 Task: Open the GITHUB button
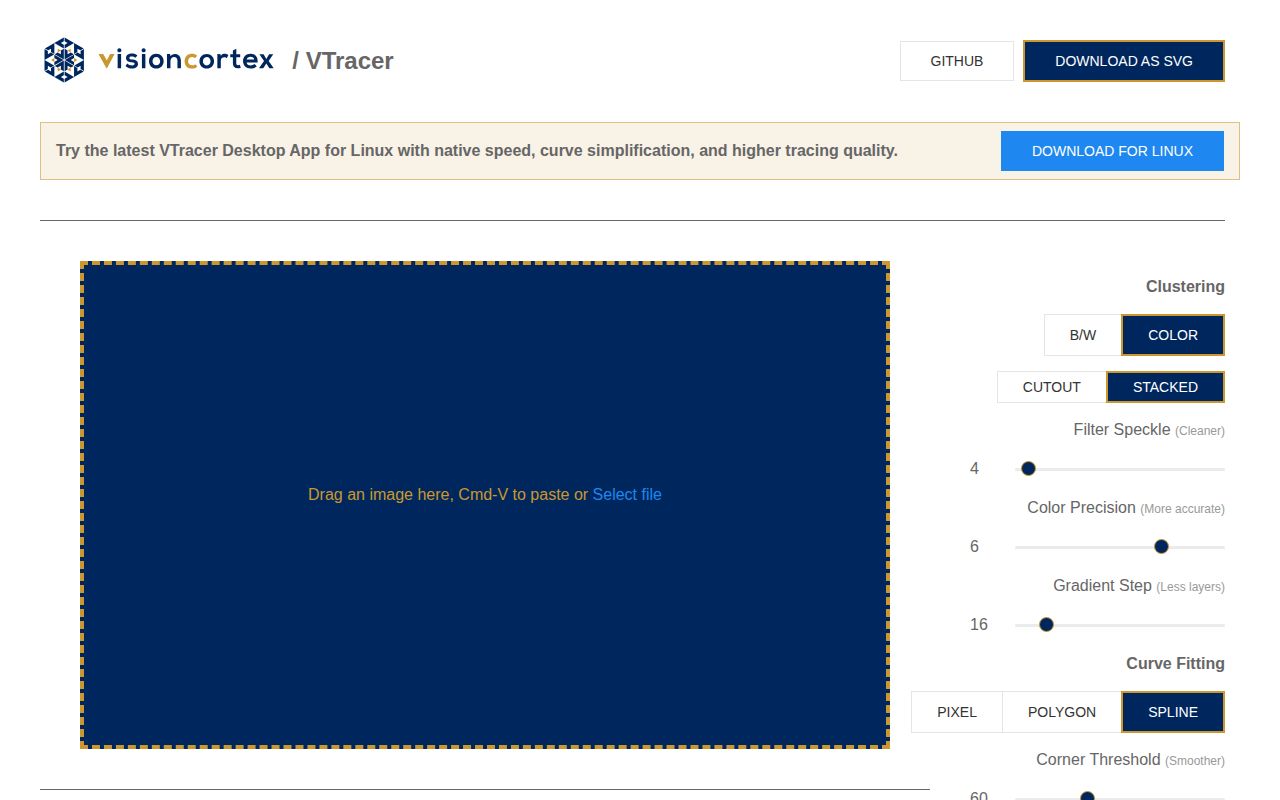tap(957, 61)
